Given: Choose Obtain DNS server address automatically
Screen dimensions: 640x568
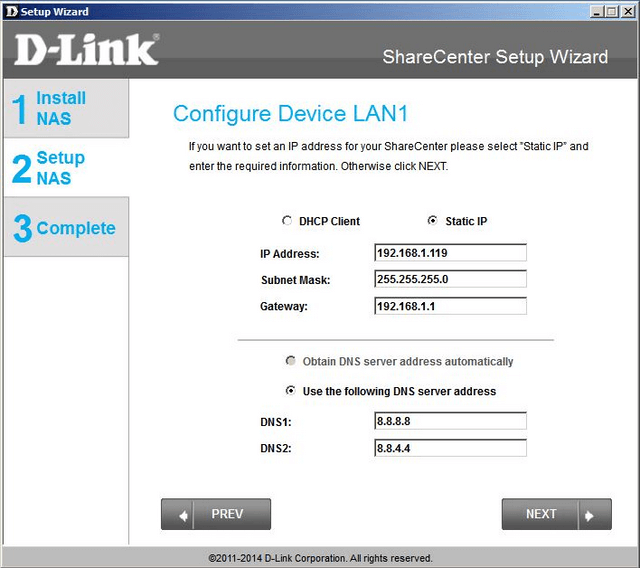Looking at the screenshot, I should click(x=291, y=361).
